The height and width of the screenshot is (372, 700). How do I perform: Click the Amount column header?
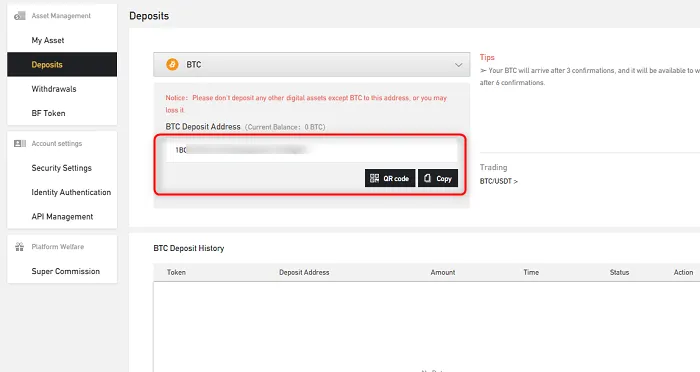point(443,272)
